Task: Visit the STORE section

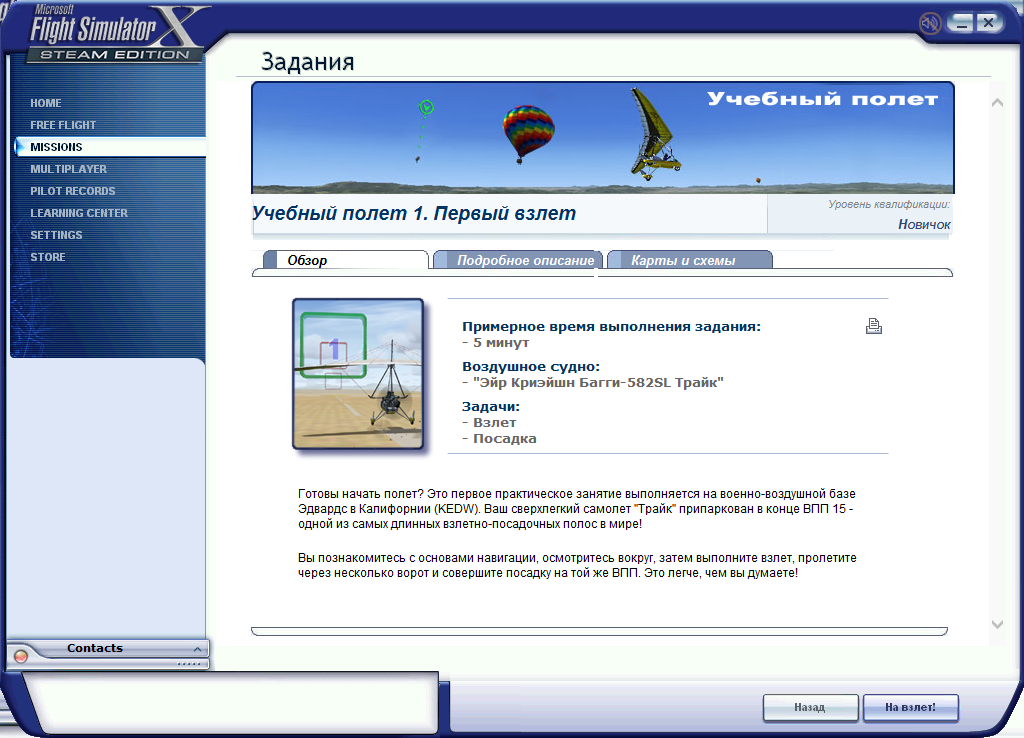Action: 48,257
